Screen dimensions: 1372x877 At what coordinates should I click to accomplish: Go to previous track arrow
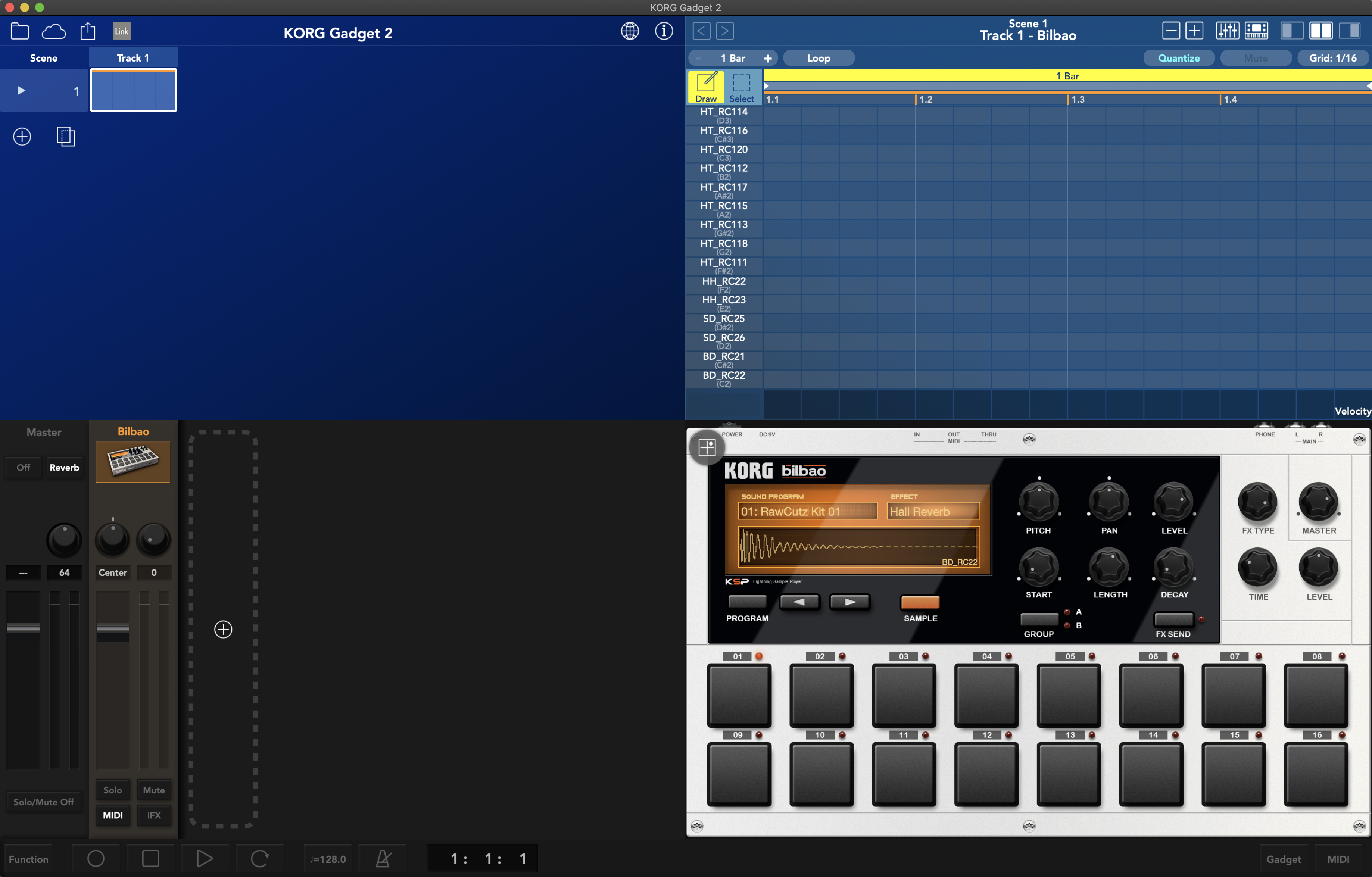click(701, 31)
